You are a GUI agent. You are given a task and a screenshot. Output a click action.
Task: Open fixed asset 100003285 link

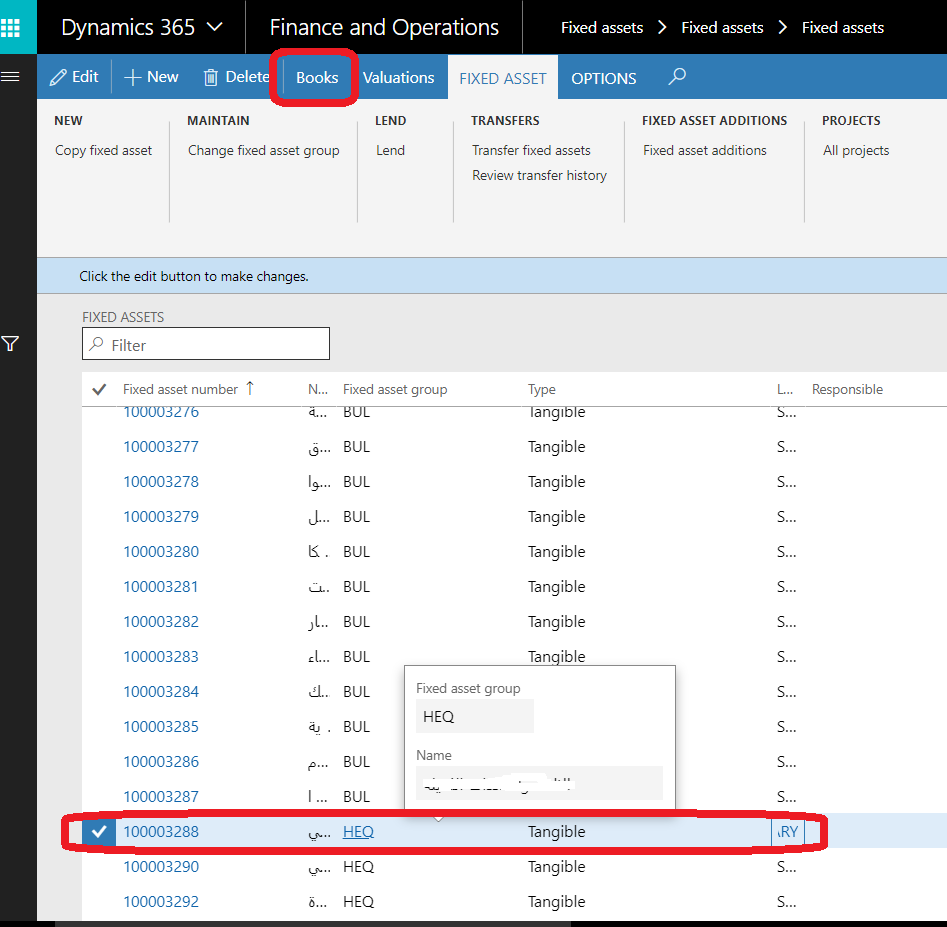(x=161, y=727)
